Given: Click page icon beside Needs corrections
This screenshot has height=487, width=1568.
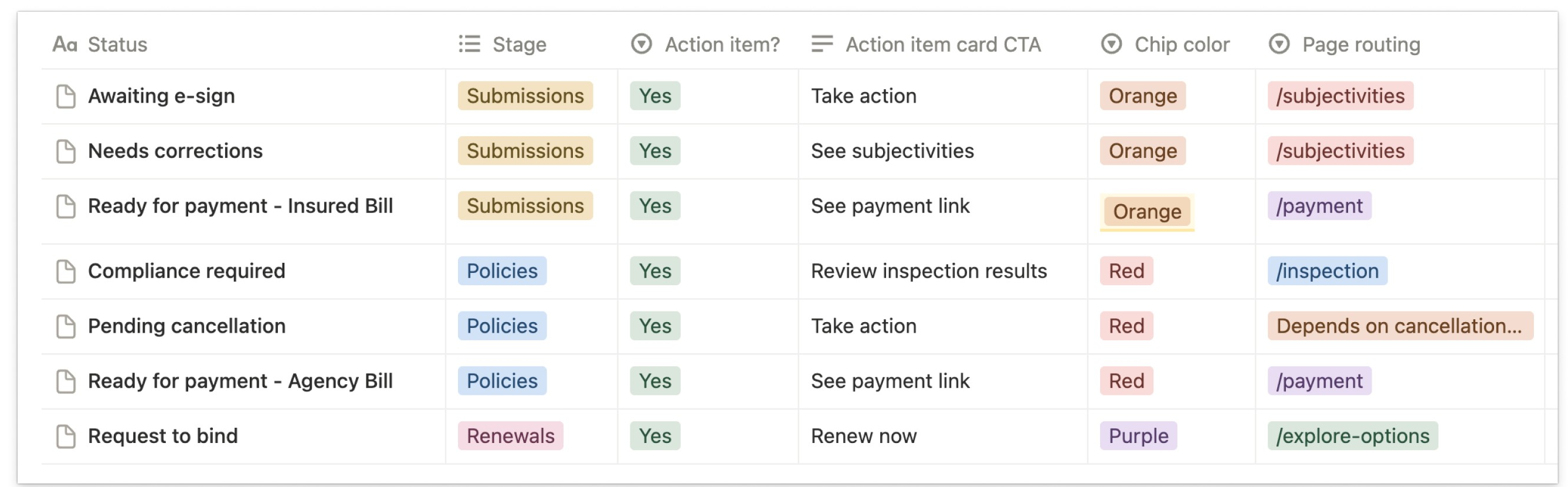Looking at the screenshot, I should click(x=66, y=151).
